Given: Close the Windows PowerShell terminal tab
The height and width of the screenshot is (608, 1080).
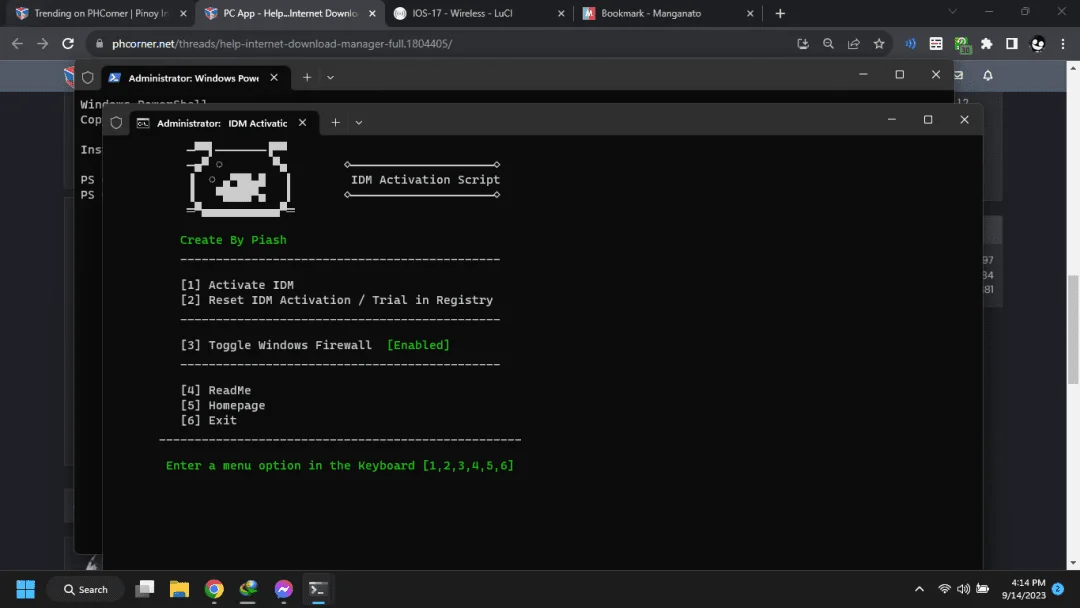Looking at the screenshot, I should pos(274,77).
